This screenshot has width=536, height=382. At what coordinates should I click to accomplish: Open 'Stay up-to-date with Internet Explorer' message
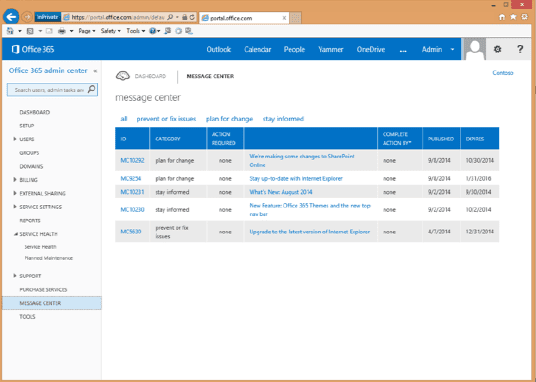pos(296,179)
